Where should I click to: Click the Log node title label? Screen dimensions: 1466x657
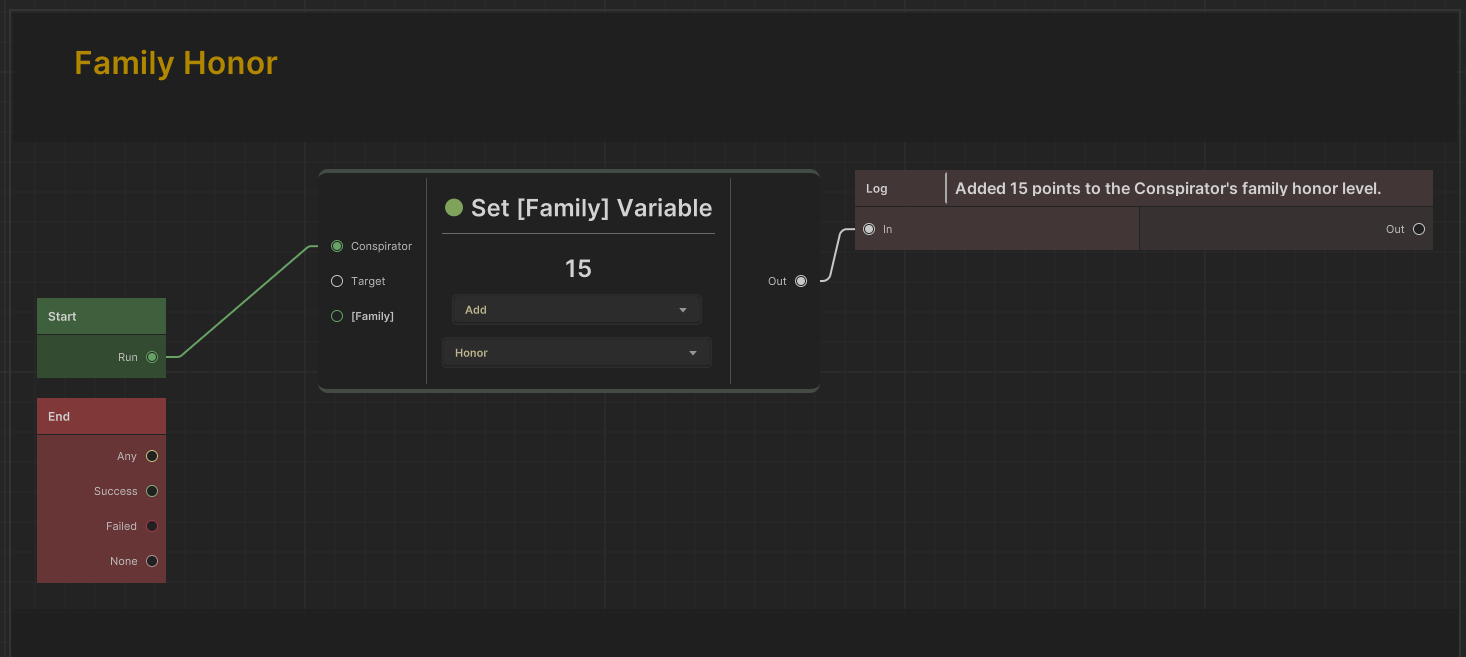click(x=877, y=188)
